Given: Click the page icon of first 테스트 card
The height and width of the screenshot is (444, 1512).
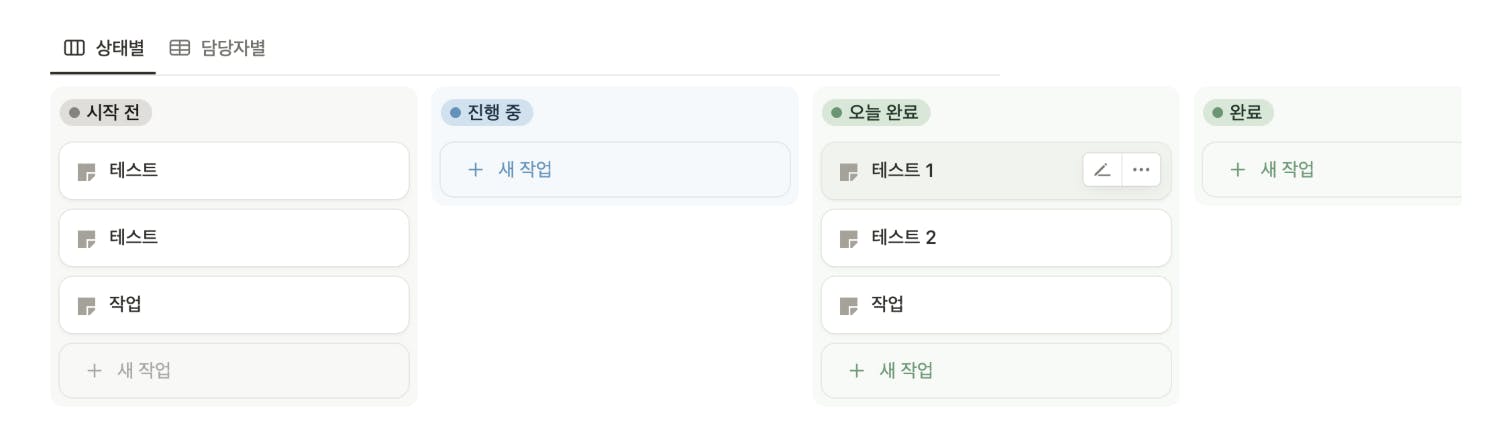Looking at the screenshot, I should click(x=86, y=171).
